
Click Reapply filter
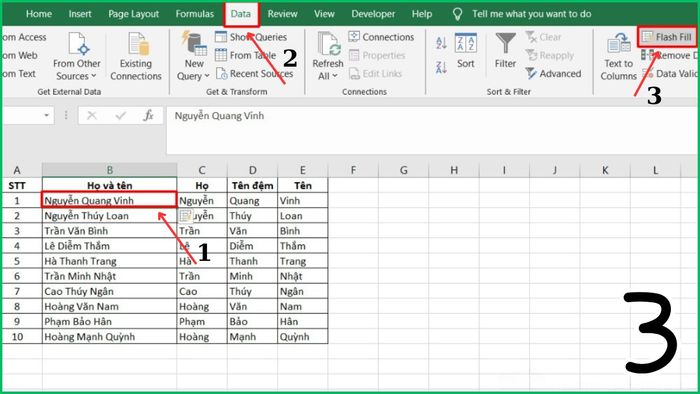[550, 55]
